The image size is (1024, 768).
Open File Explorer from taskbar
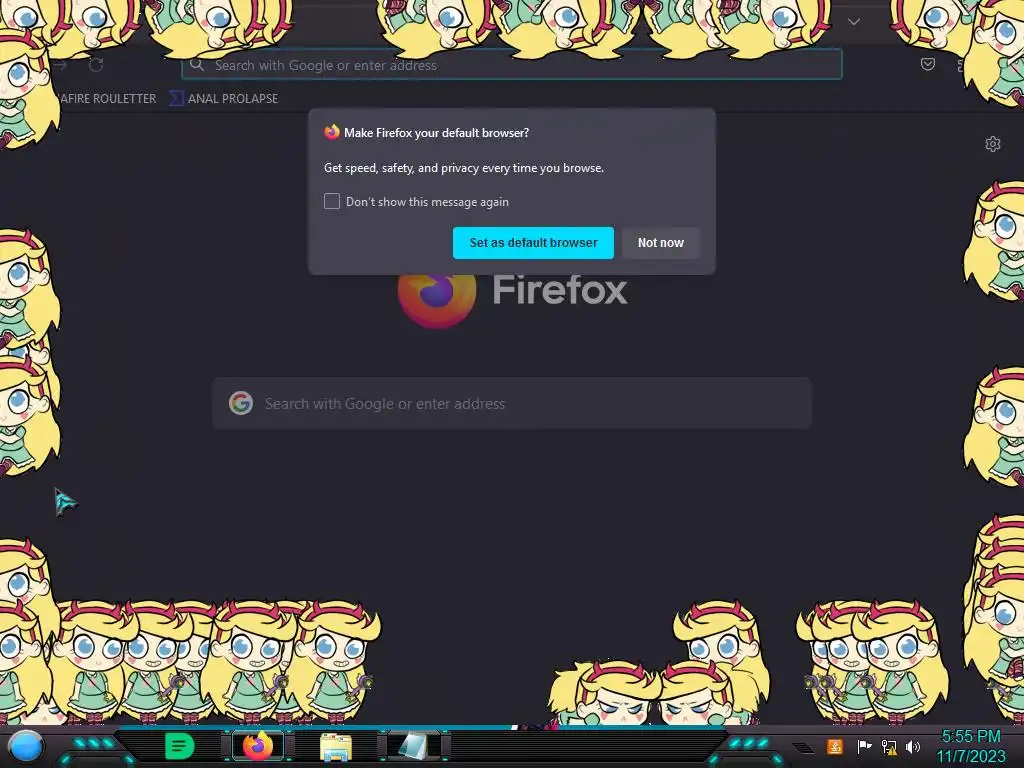(336, 746)
